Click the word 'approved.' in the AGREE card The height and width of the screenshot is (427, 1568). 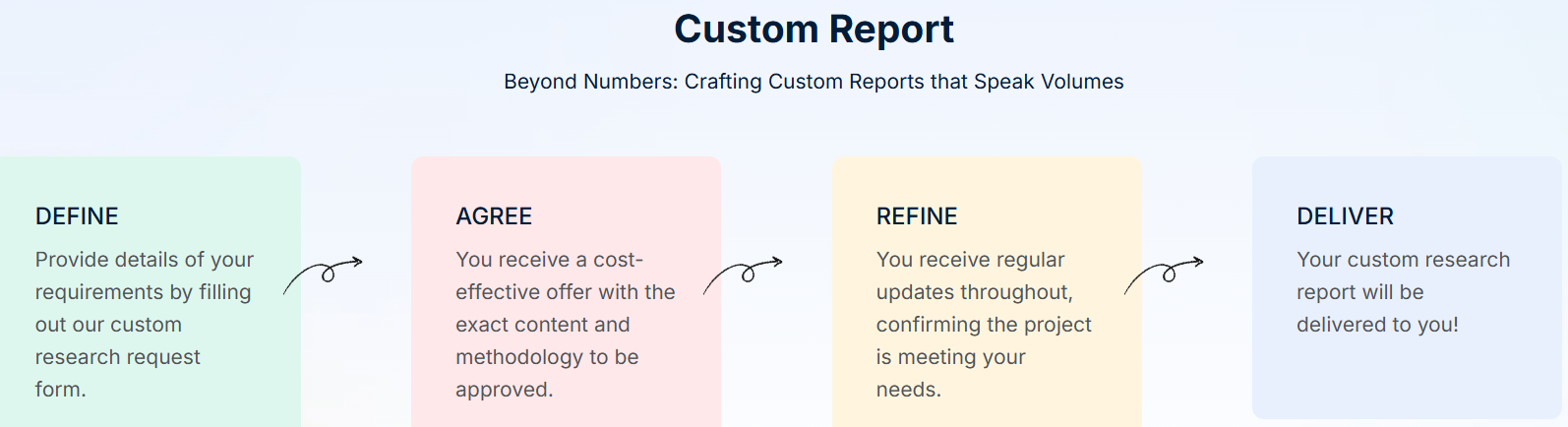pyautogui.click(x=505, y=390)
